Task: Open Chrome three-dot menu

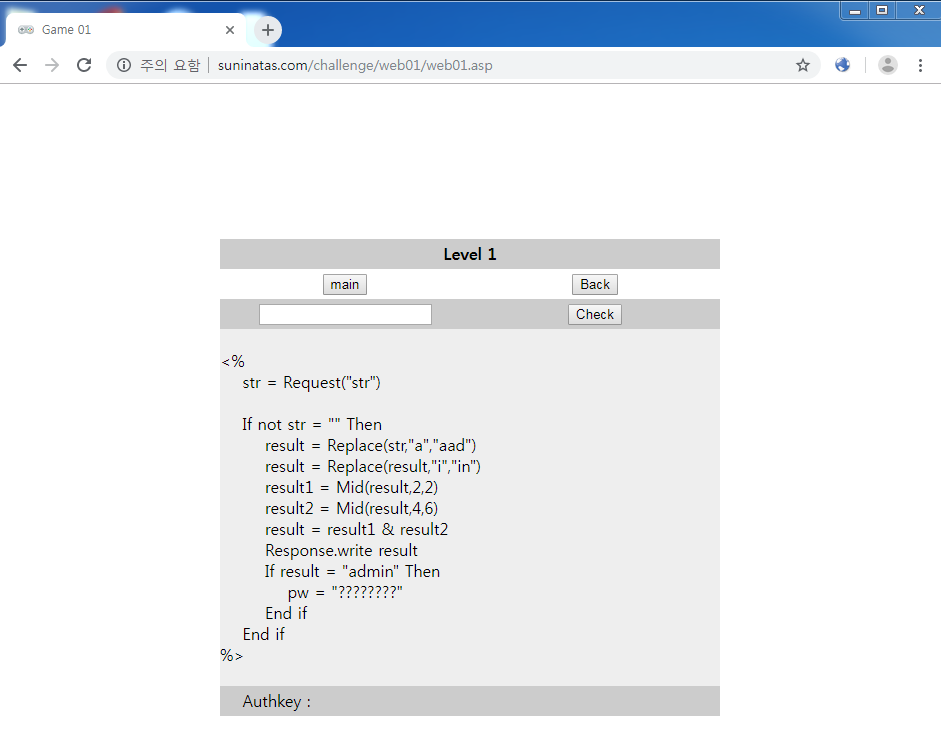Action: pyautogui.click(x=920, y=65)
